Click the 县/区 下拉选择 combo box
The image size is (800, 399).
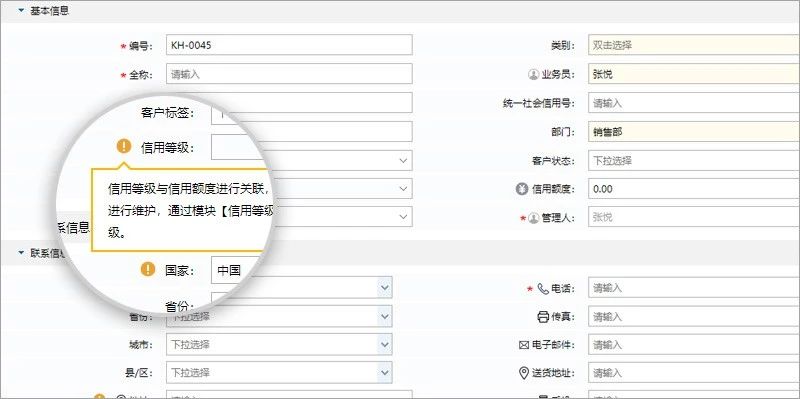pos(279,372)
